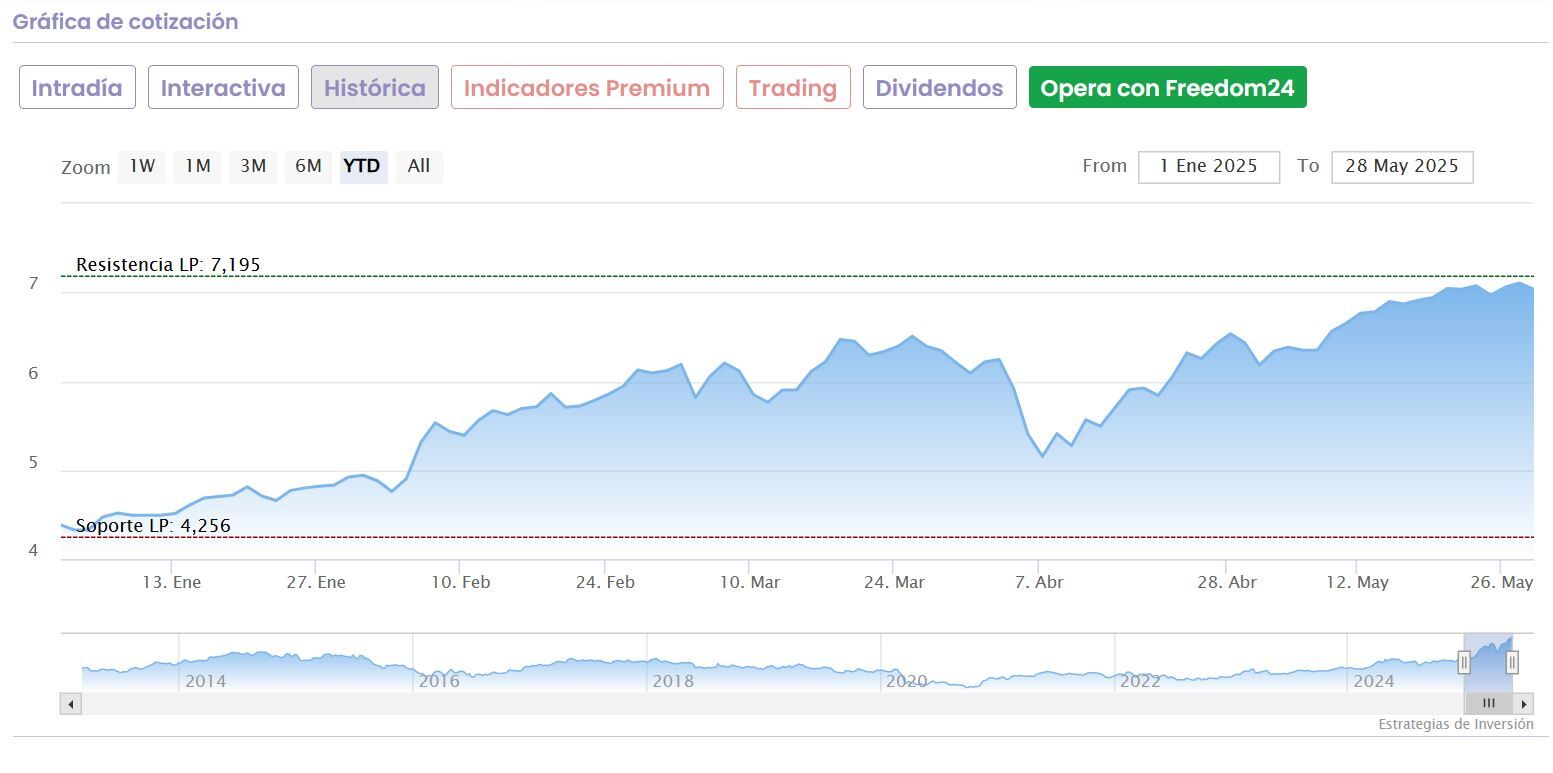Switch zoom to 6M

(x=308, y=166)
